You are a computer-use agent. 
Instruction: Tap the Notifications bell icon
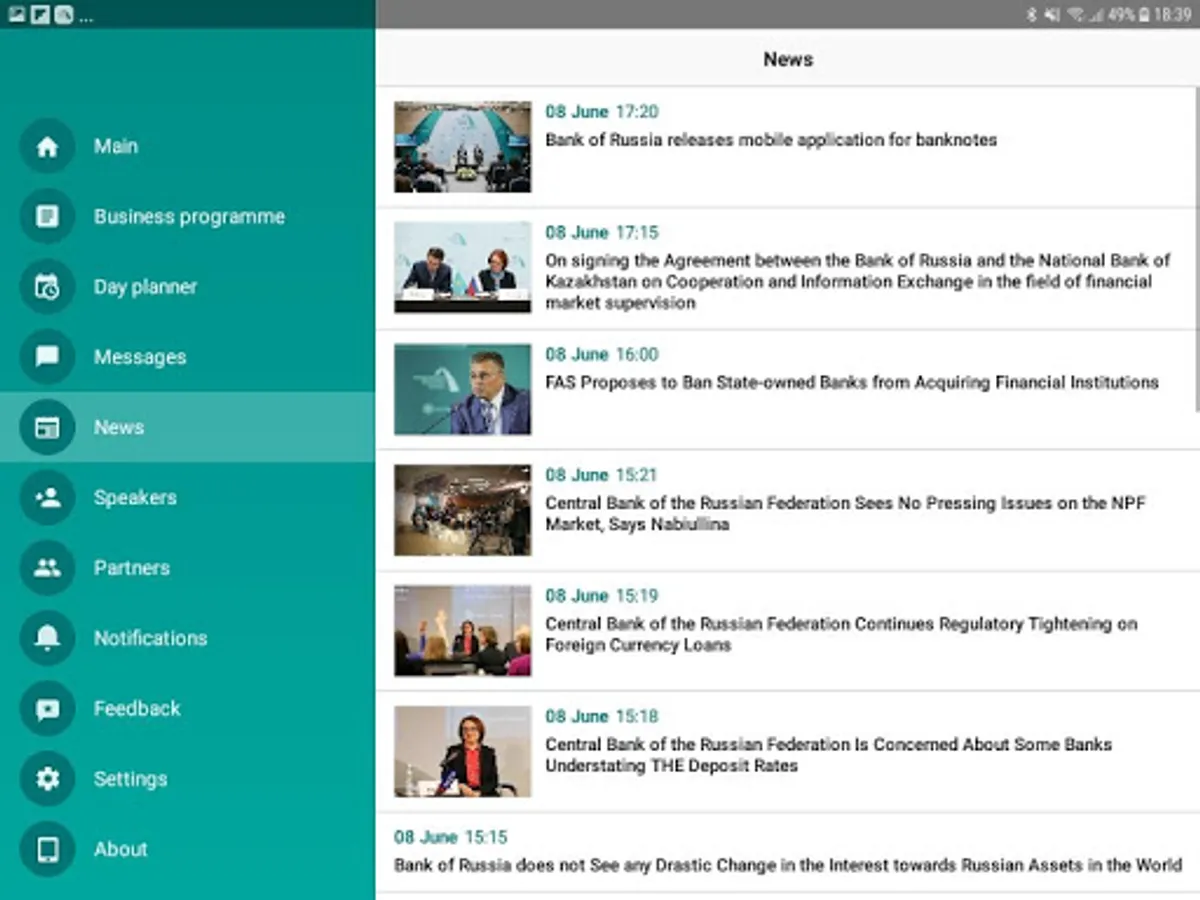click(x=47, y=638)
